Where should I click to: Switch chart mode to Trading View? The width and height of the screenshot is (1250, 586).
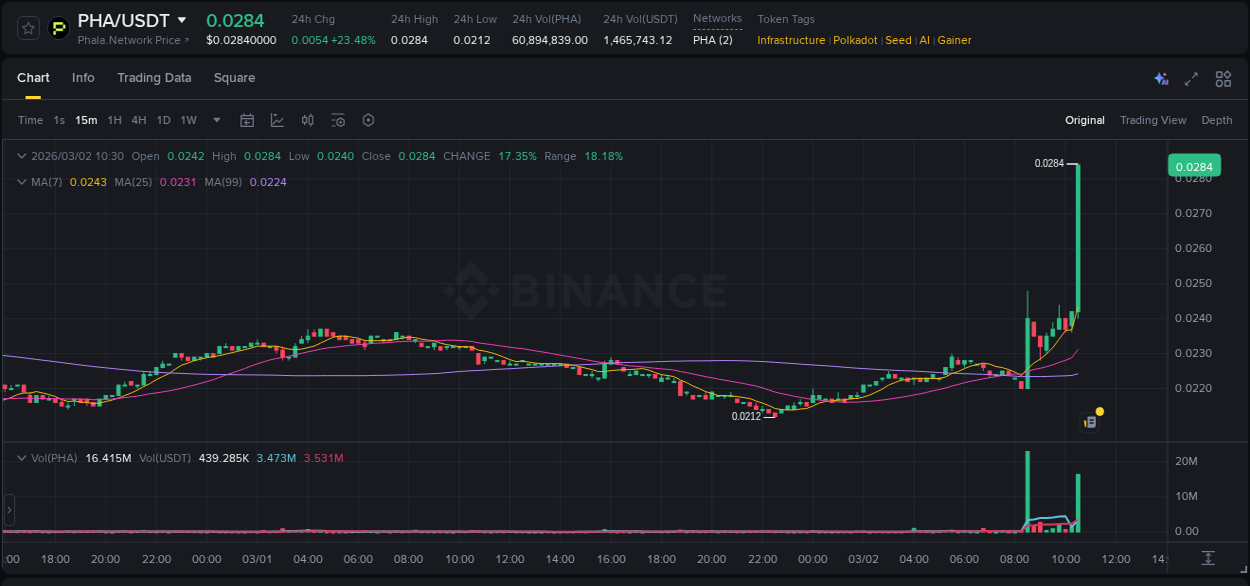click(x=1152, y=120)
